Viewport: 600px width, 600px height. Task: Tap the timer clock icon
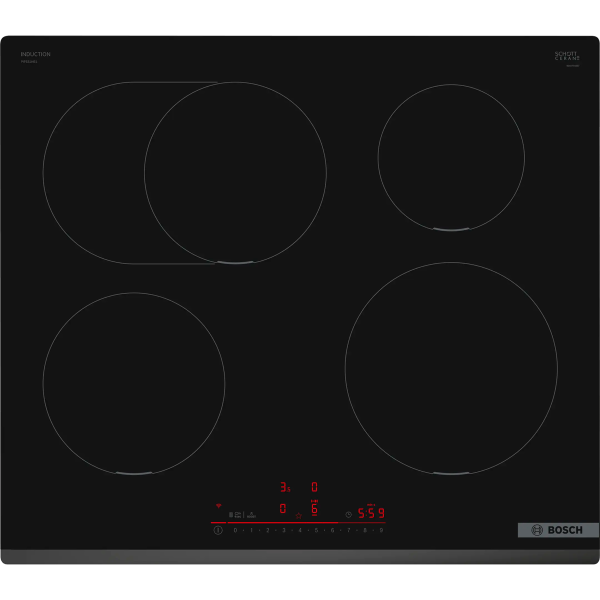click(x=348, y=514)
